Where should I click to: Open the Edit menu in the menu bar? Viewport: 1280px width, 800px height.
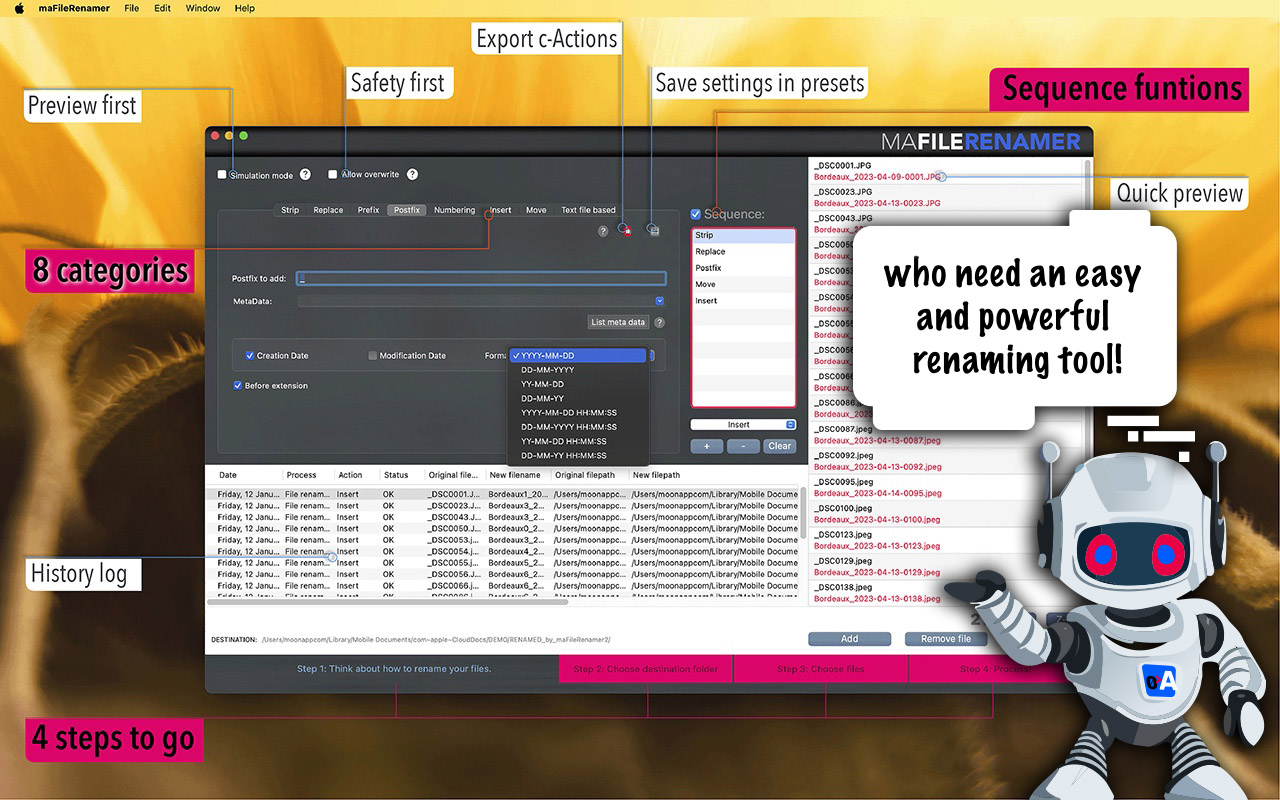coord(162,8)
